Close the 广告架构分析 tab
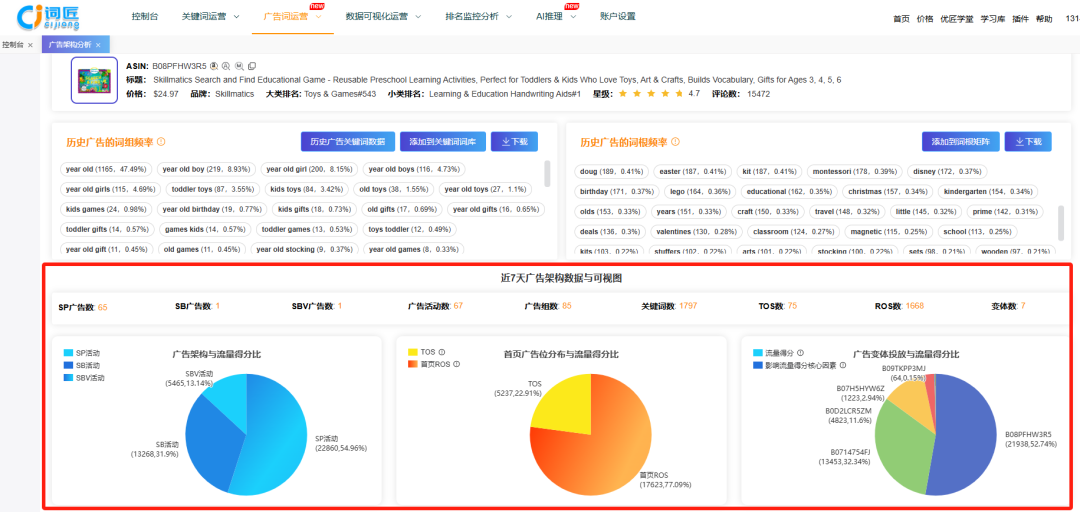 pos(98,45)
